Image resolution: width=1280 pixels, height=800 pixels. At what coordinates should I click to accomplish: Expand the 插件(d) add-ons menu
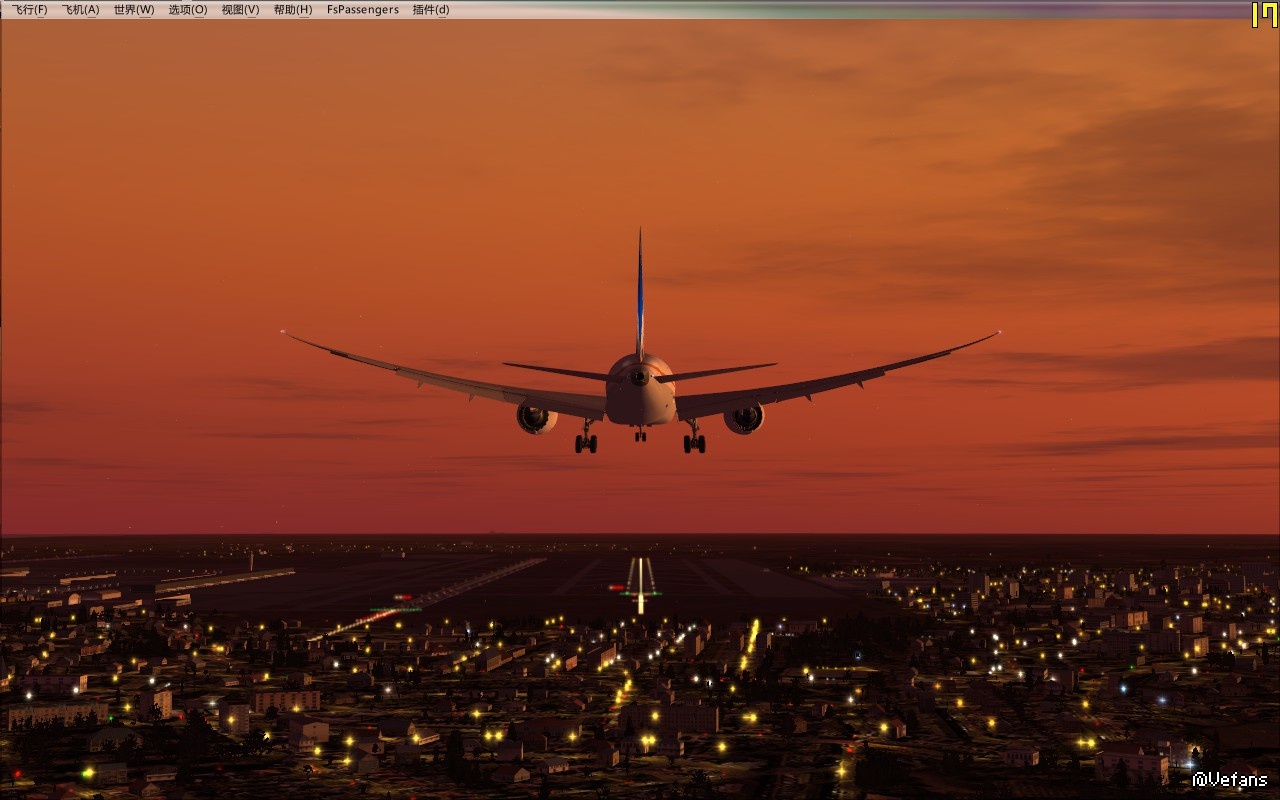pos(431,9)
